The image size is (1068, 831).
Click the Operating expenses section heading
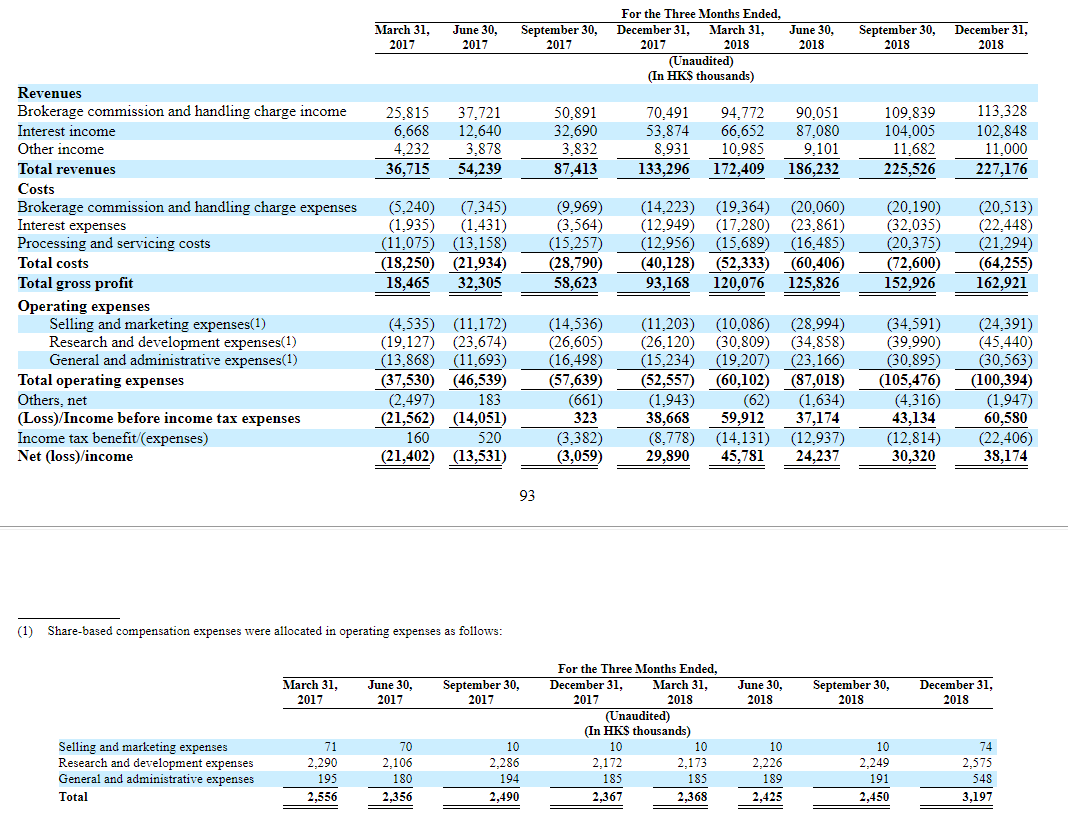tap(84, 306)
